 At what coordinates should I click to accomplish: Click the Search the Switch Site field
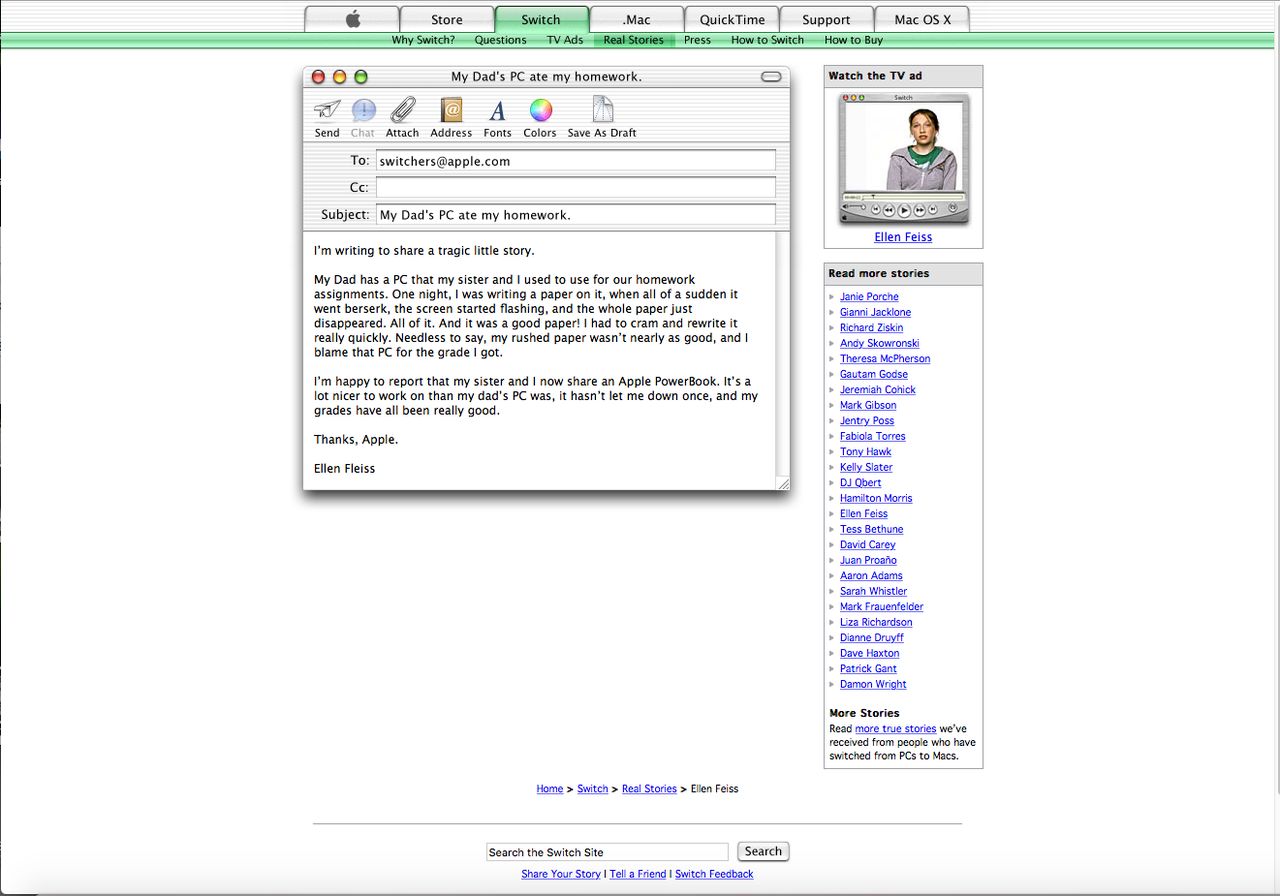pyautogui.click(x=607, y=852)
